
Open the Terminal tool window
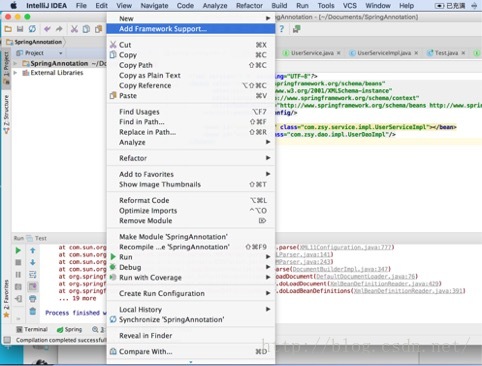click(32, 329)
